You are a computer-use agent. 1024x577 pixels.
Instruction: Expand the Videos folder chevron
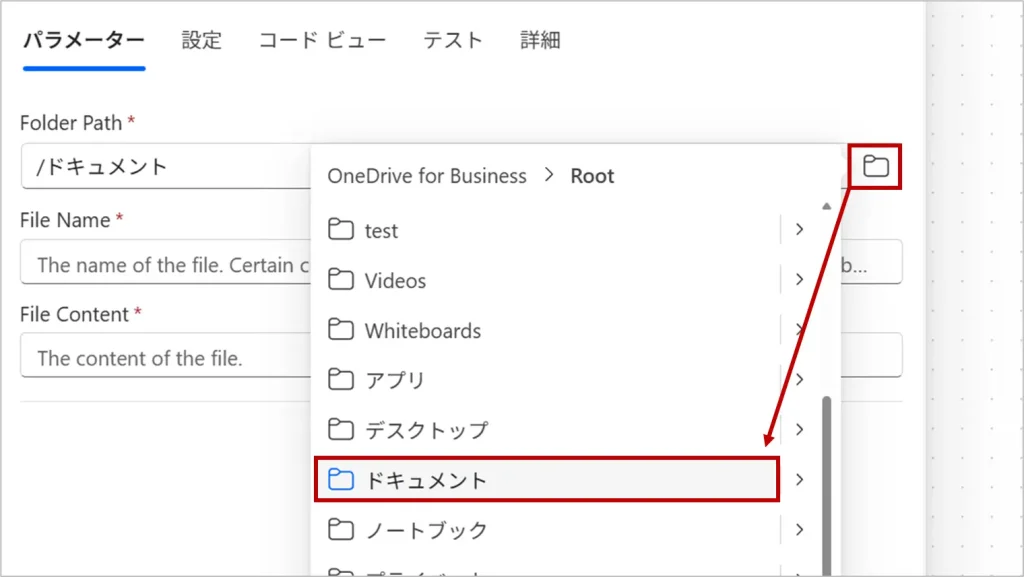799,280
